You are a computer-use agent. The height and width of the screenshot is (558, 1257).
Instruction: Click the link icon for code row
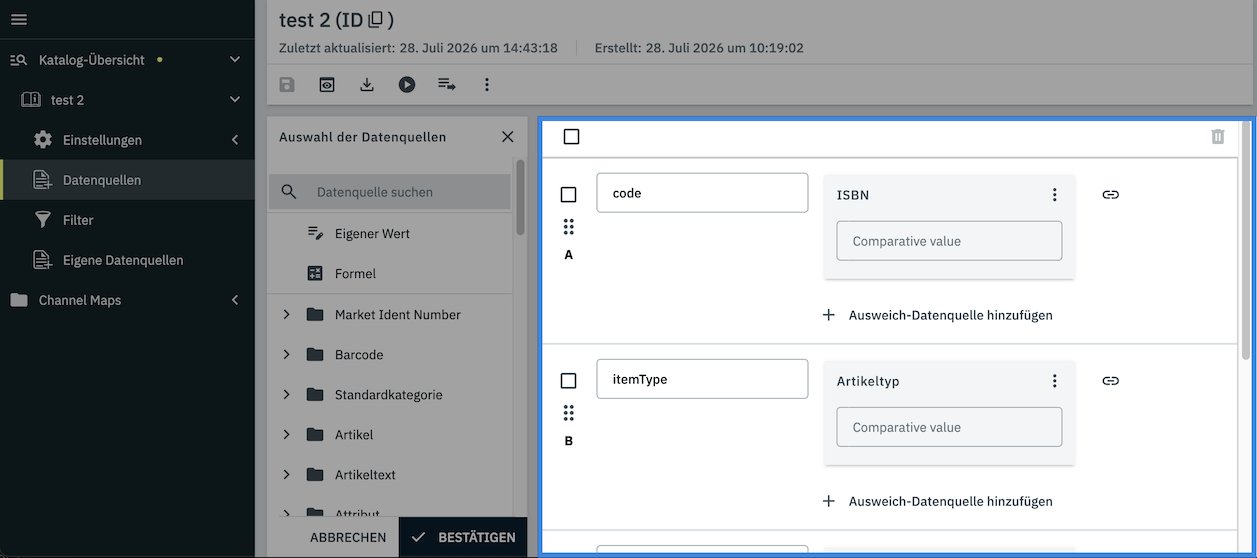click(1110, 195)
